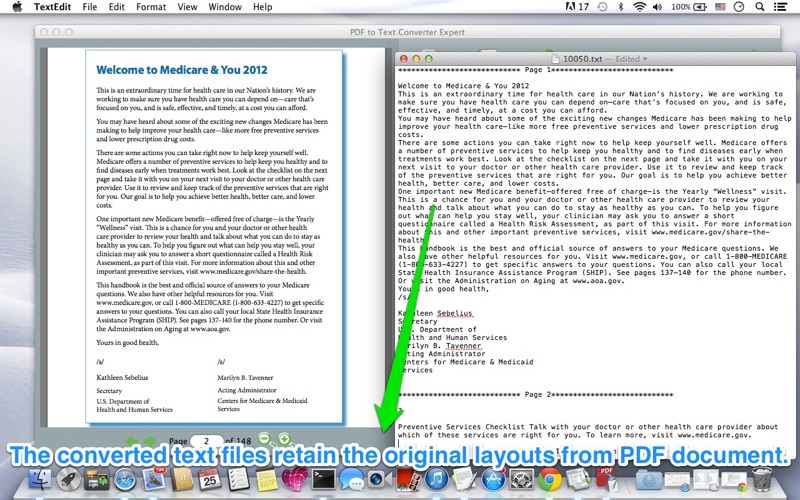
Task: Open Photo Booth in the Dock
Action: coord(408,479)
